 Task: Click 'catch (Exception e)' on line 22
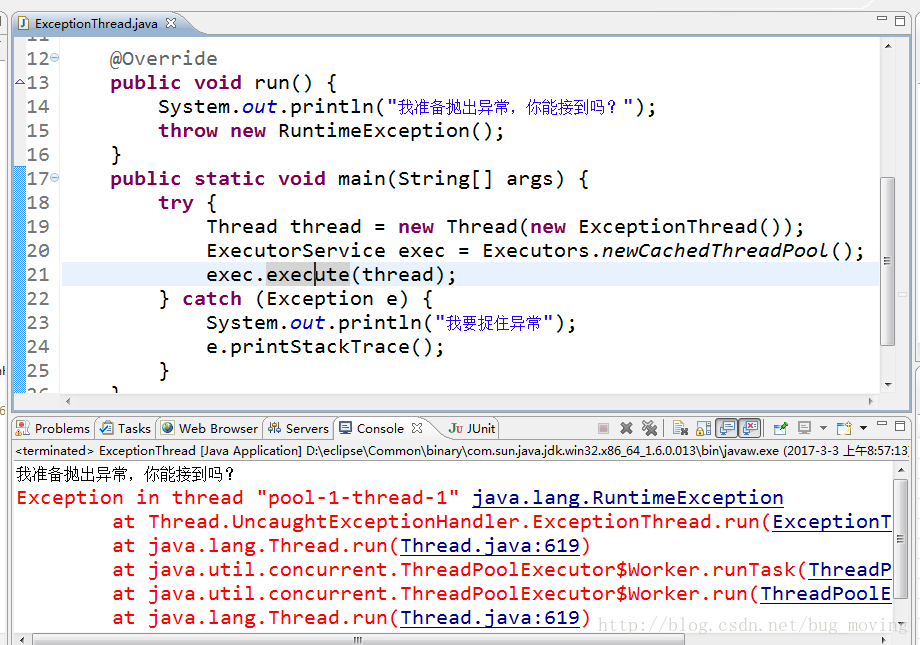click(296, 299)
